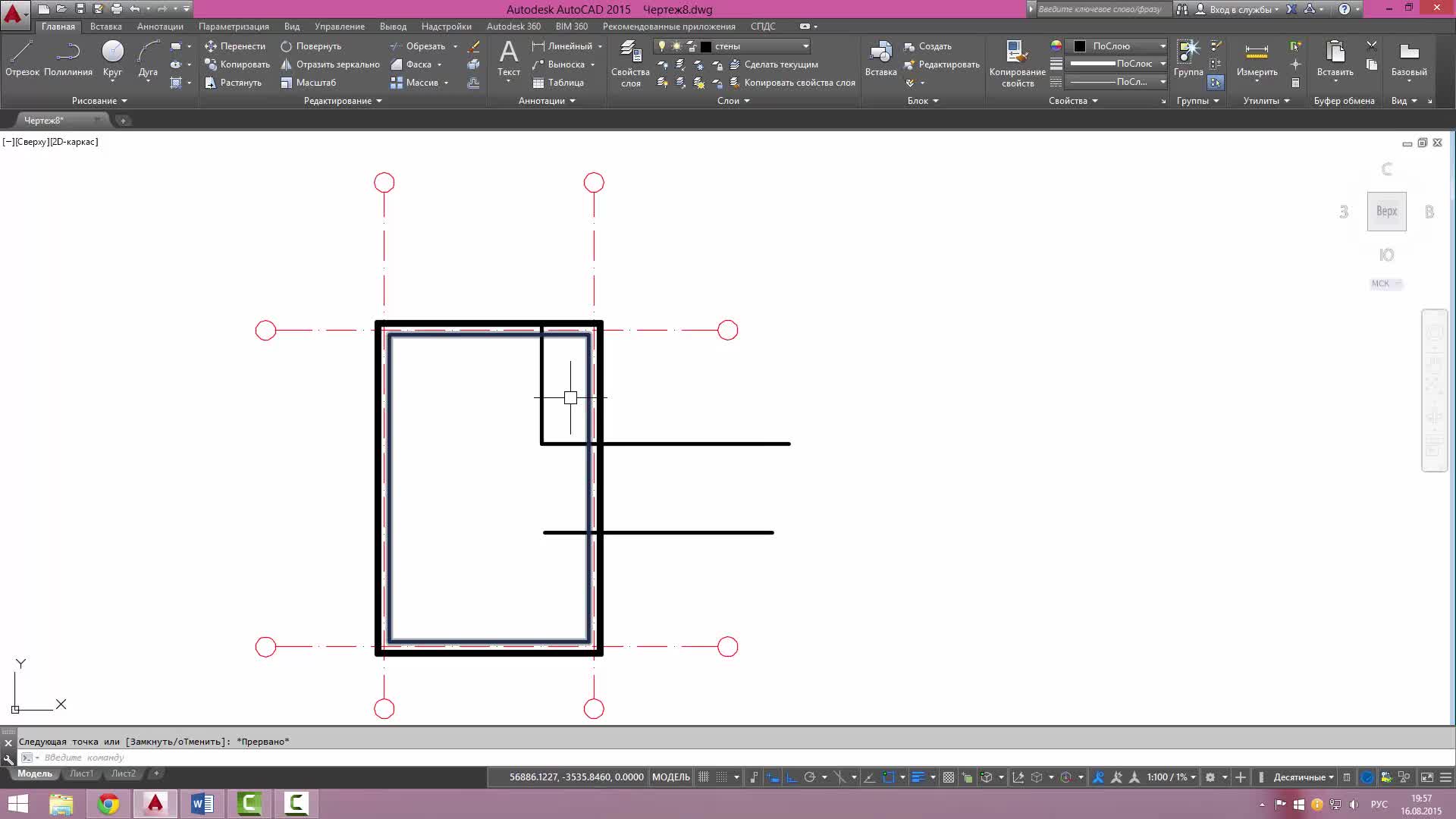Switch to the Управление ribbon tab
Viewport: 1456px width, 819px height.
tap(339, 27)
